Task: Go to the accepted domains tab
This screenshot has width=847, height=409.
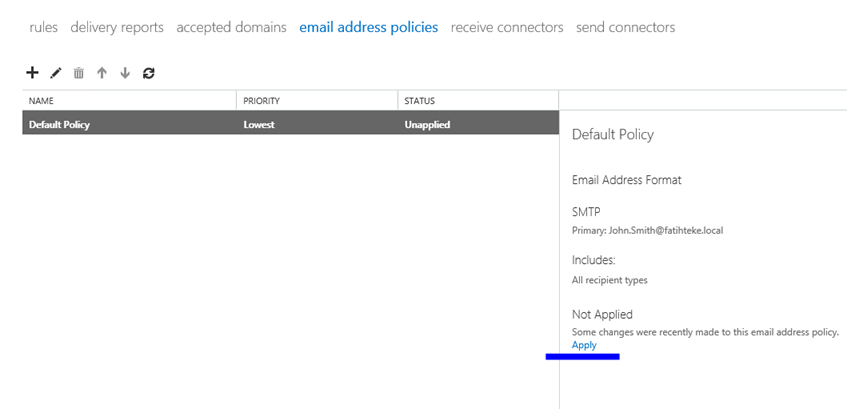Action: 231,27
